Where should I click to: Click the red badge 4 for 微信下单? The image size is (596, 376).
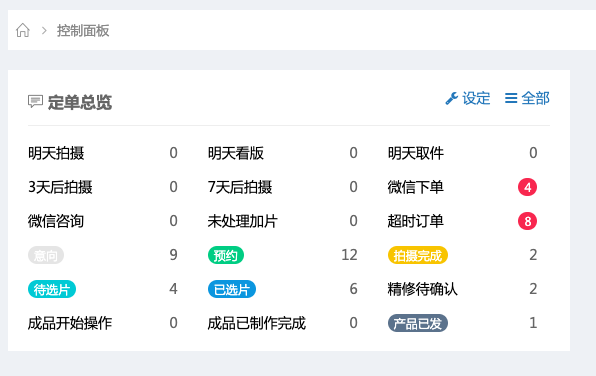click(x=527, y=187)
